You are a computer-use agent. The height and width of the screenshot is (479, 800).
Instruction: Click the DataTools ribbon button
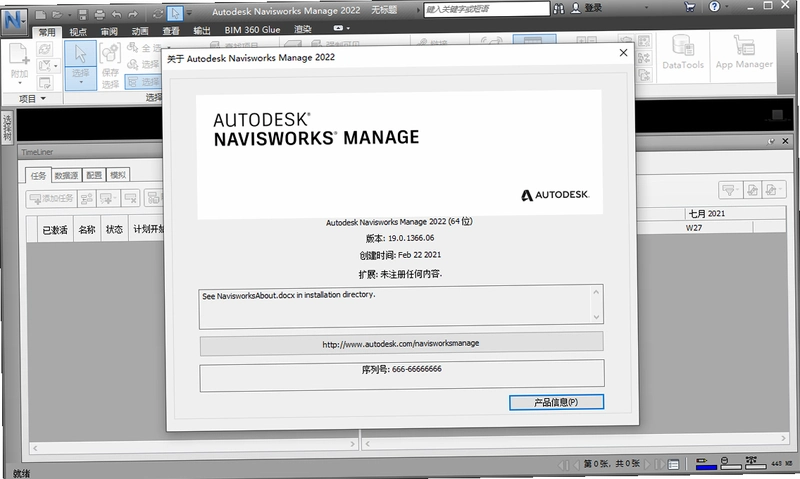(x=683, y=52)
